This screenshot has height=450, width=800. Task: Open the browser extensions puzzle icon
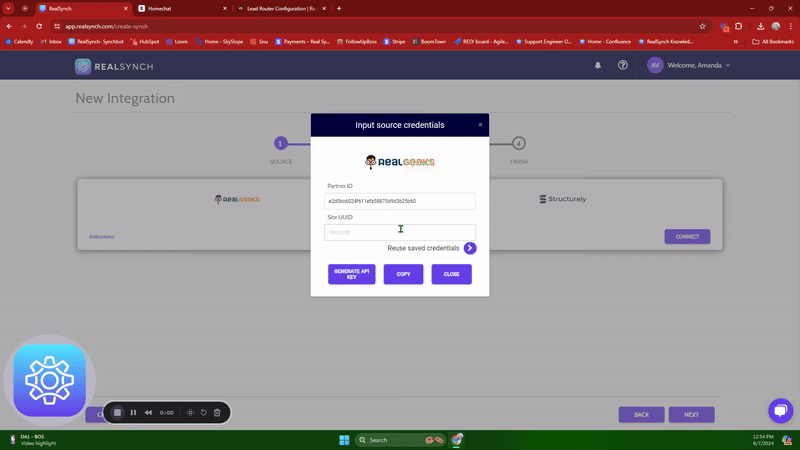pyautogui.click(x=738, y=26)
